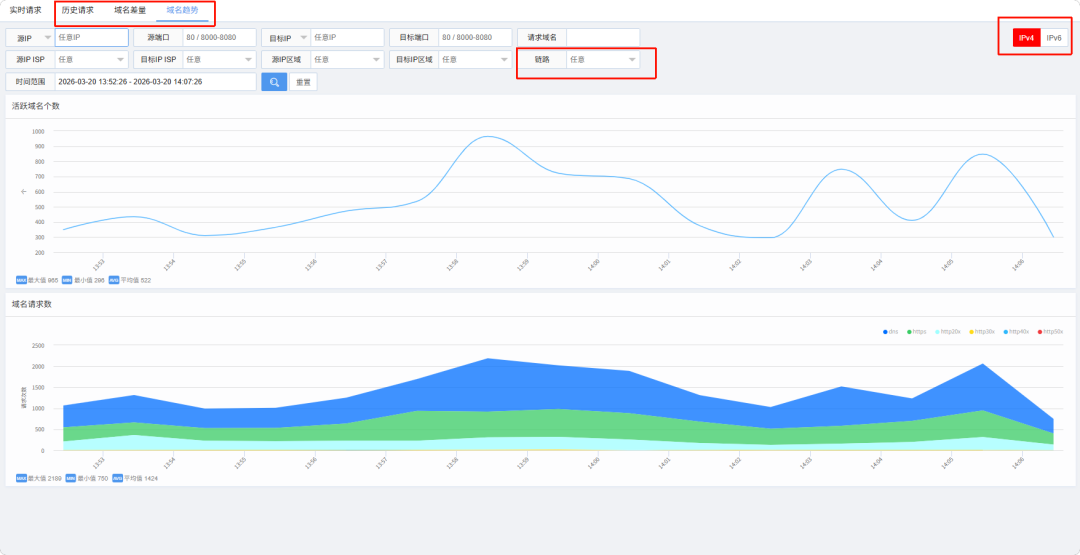Switch to IPv4 mode
Image resolution: width=1080 pixels, height=555 pixels.
point(1026,38)
